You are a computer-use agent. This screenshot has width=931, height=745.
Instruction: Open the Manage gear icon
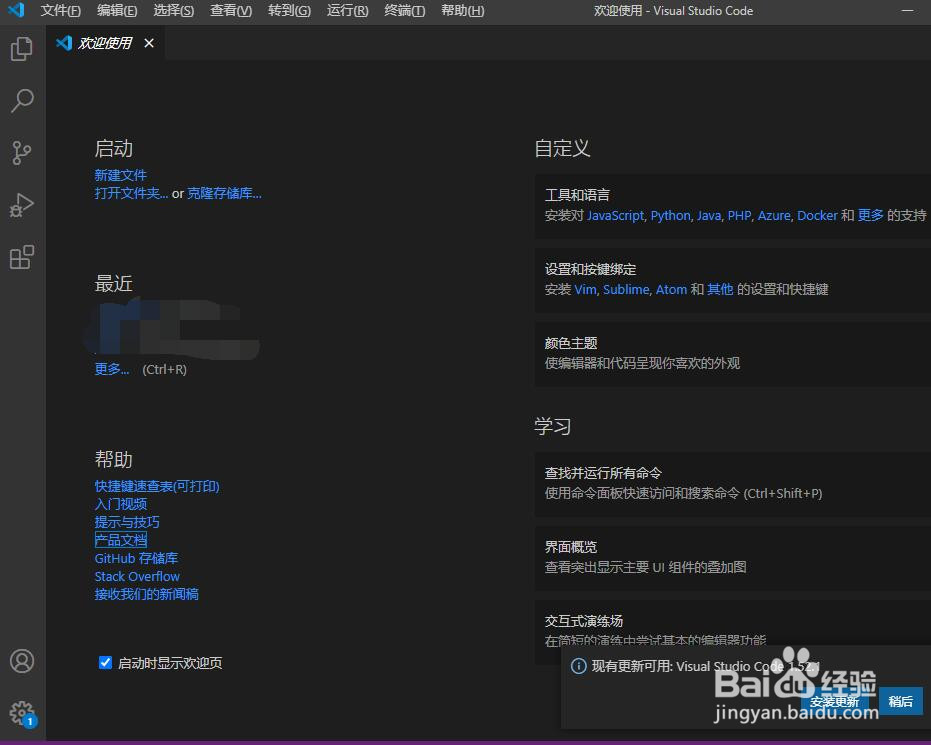22,713
